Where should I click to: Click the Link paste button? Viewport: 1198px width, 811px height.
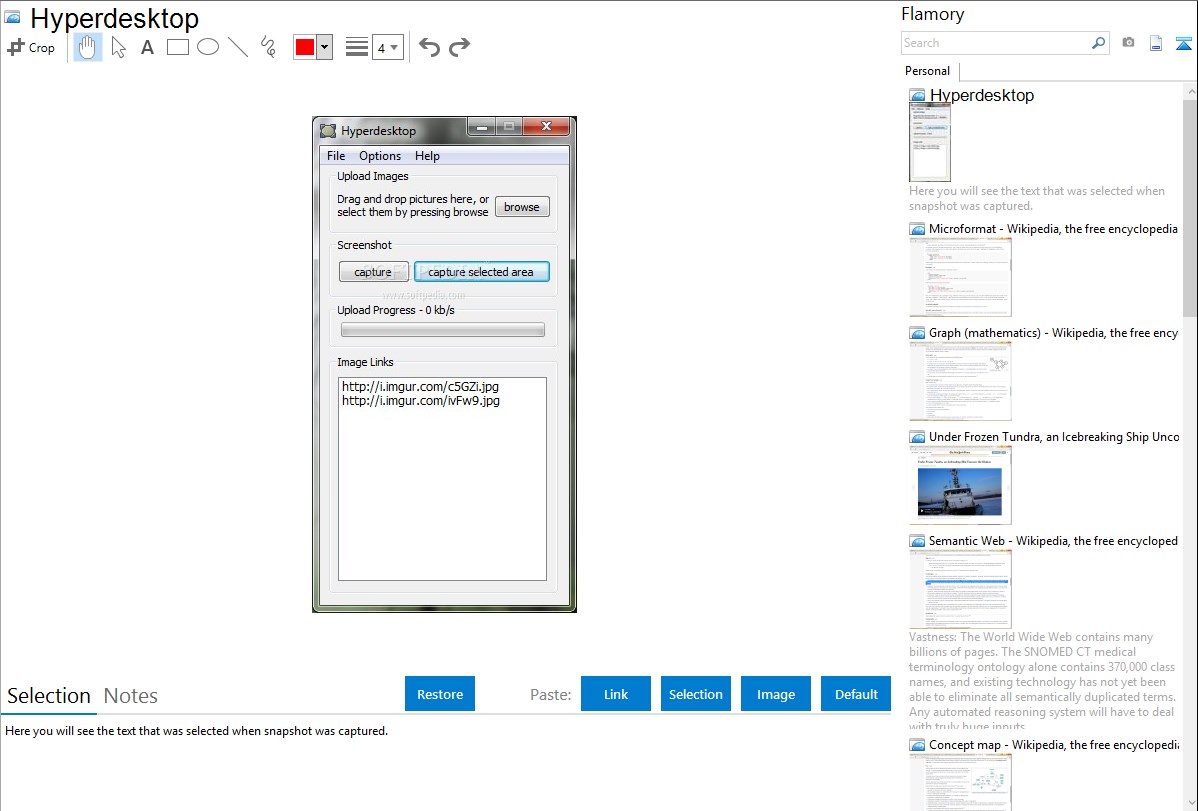[616, 694]
